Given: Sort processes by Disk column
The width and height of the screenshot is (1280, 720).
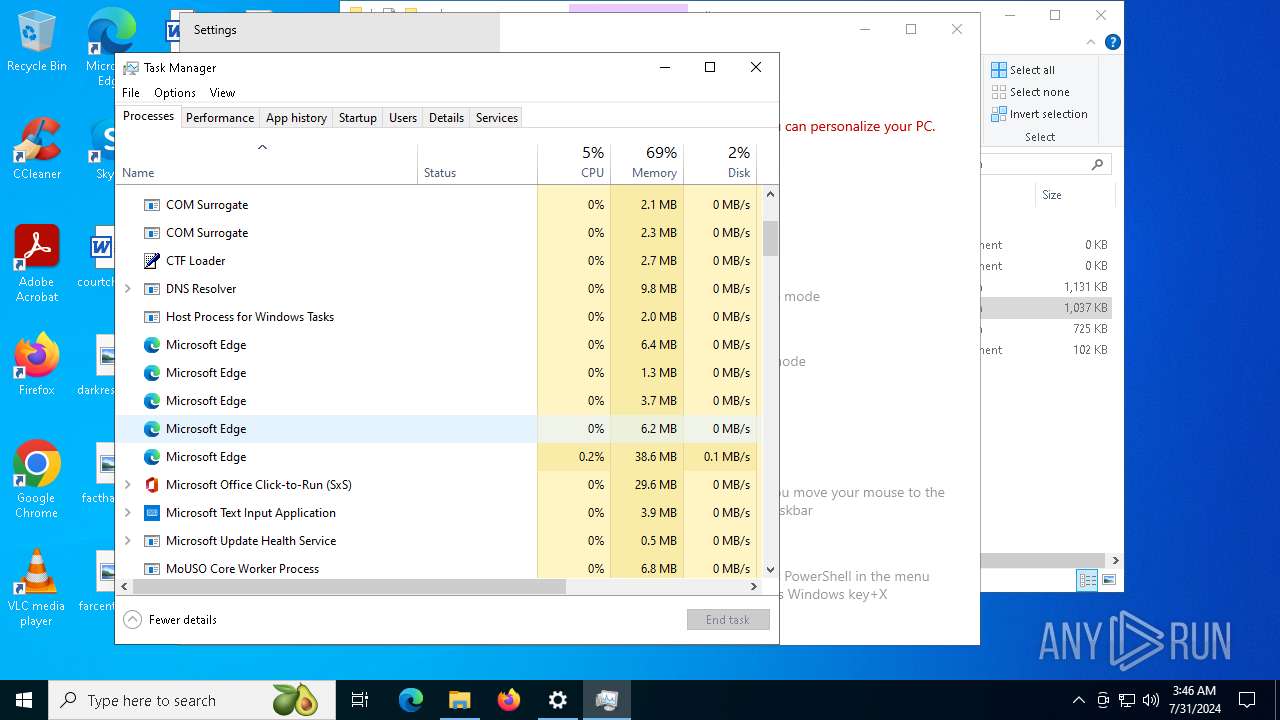Looking at the screenshot, I should pyautogui.click(x=720, y=164).
